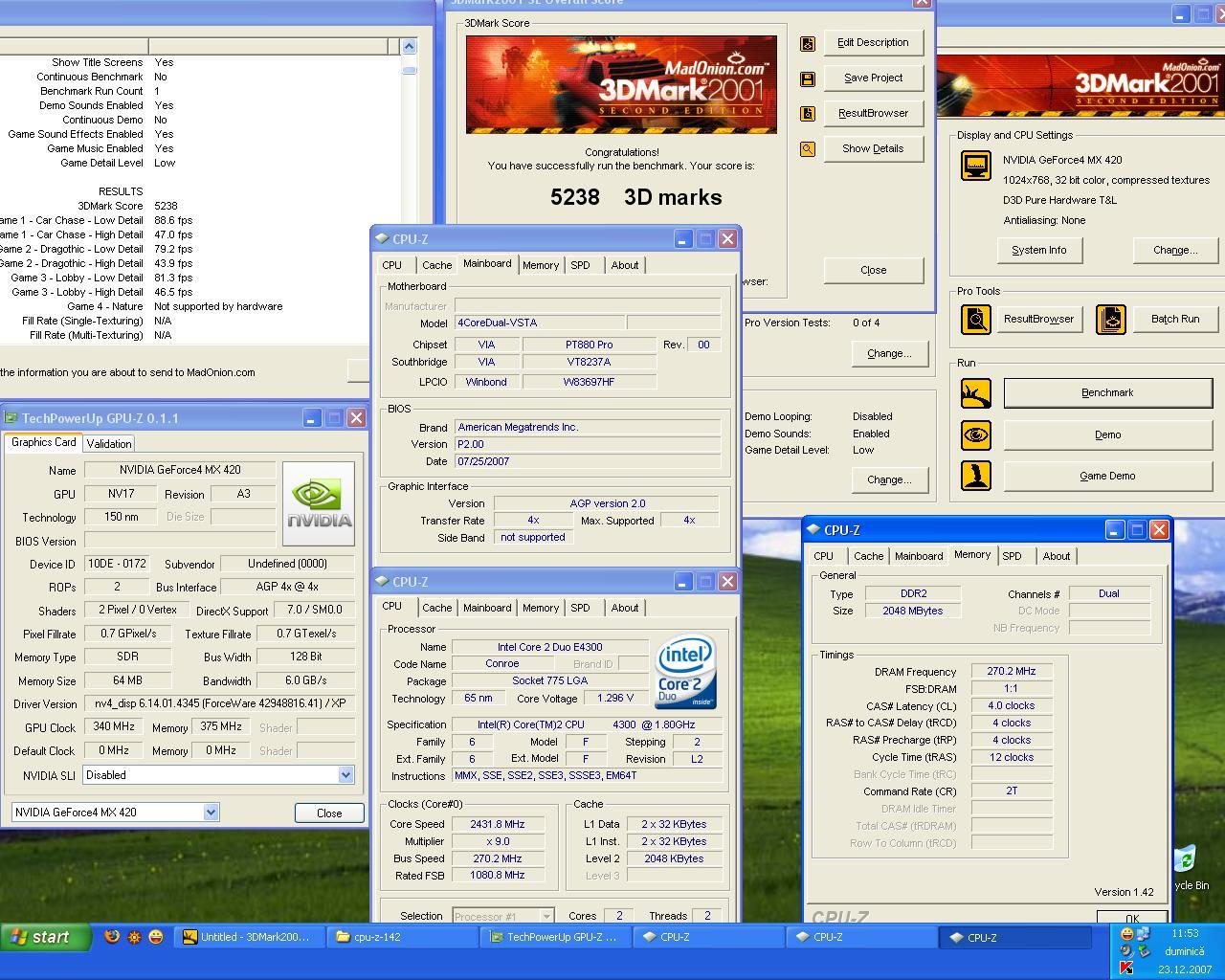The height and width of the screenshot is (980, 1225).
Task: Switch to Untitled - 3DMark2001 taskbar button
Action: click(x=249, y=937)
